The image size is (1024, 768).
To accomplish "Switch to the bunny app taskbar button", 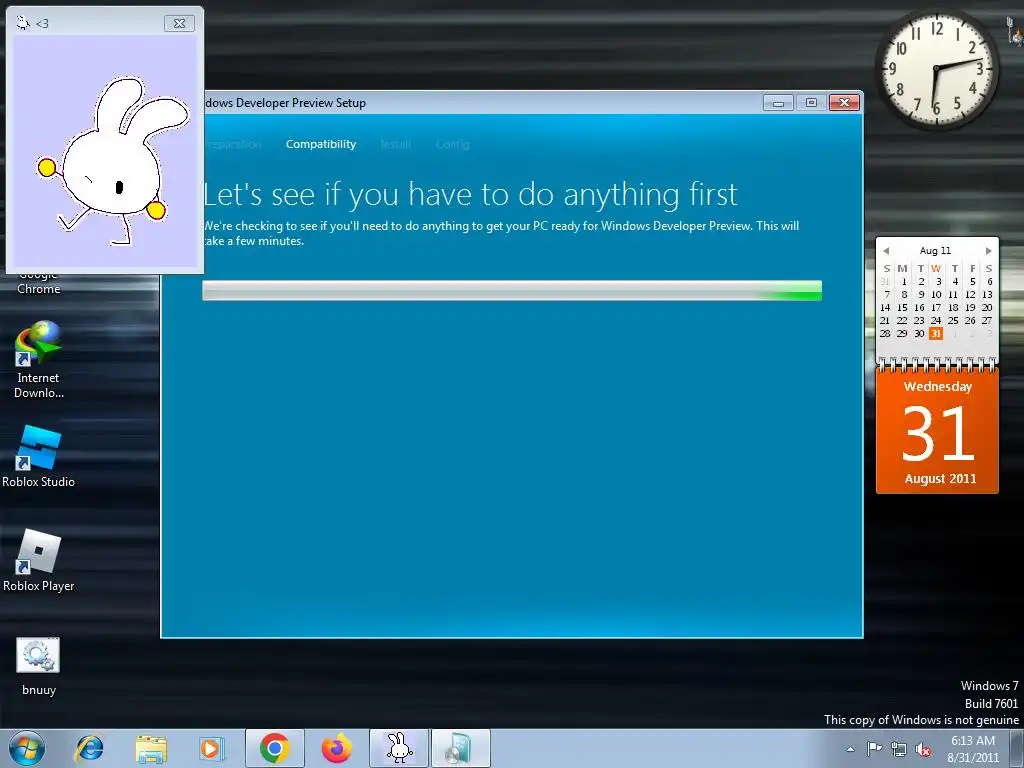I will click(x=399, y=748).
